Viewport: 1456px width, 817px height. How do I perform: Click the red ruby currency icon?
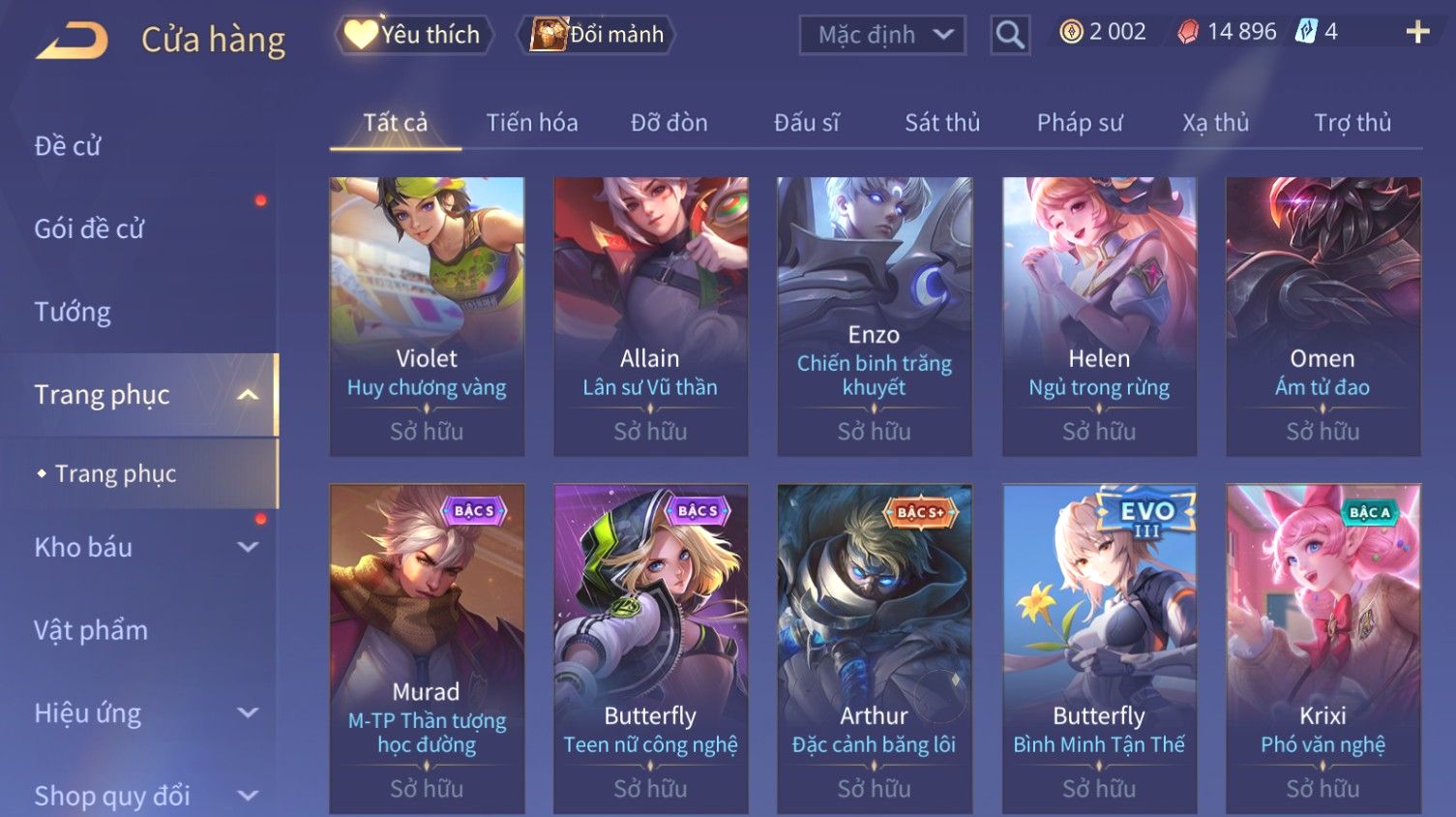pyautogui.click(x=1188, y=33)
